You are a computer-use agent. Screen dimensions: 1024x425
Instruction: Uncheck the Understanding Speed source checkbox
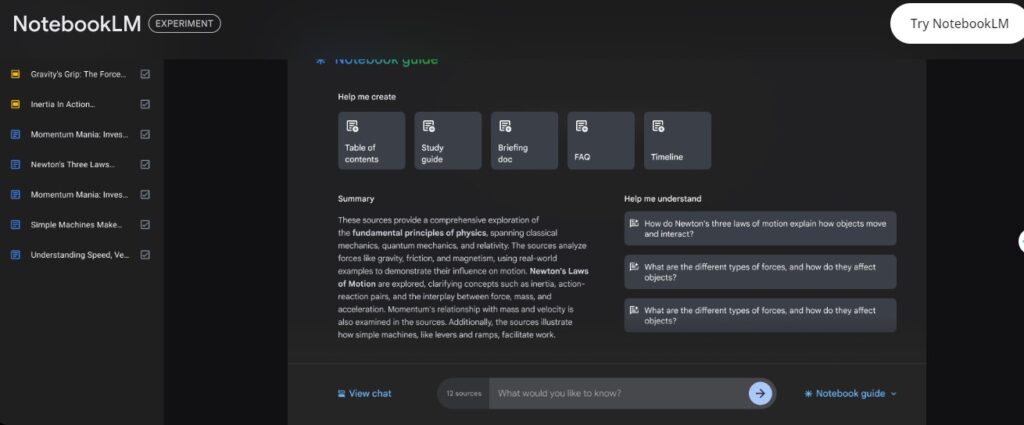pos(145,255)
